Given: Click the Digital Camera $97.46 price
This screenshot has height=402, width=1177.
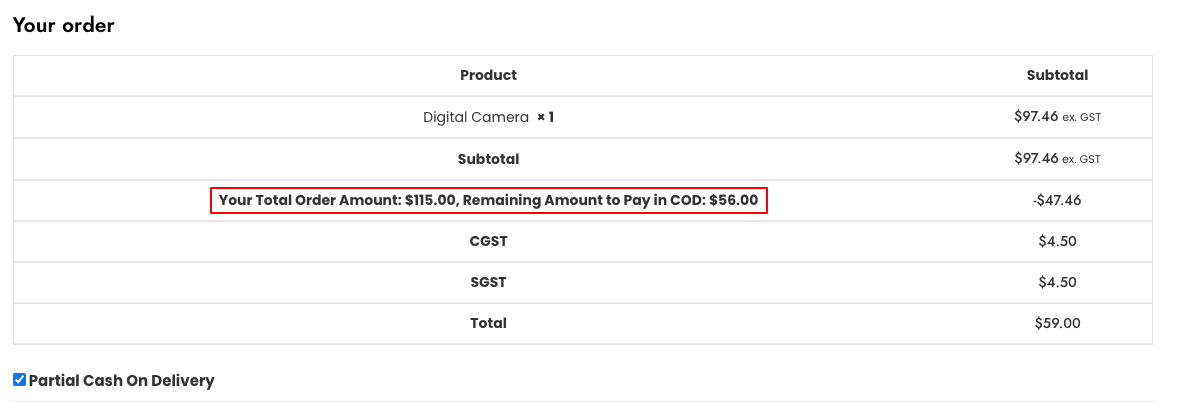Looking at the screenshot, I should 1036,117.
